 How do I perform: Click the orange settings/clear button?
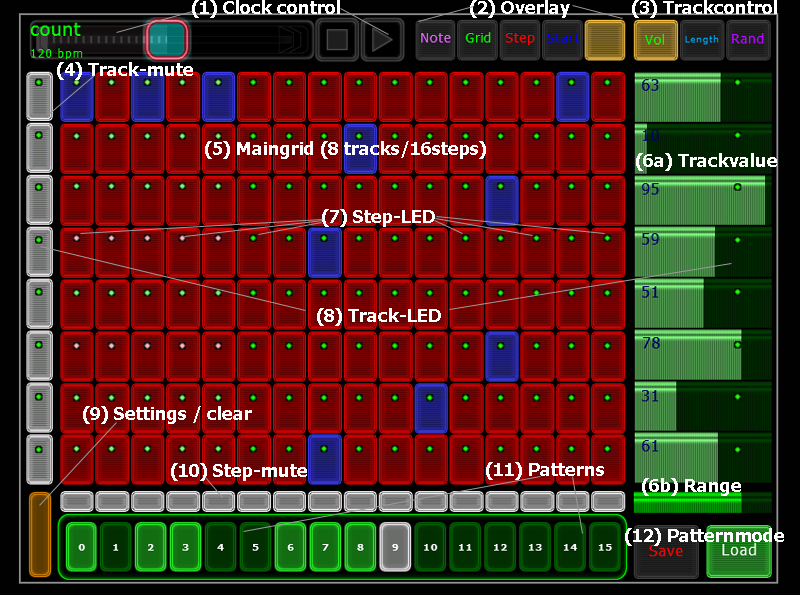39,534
